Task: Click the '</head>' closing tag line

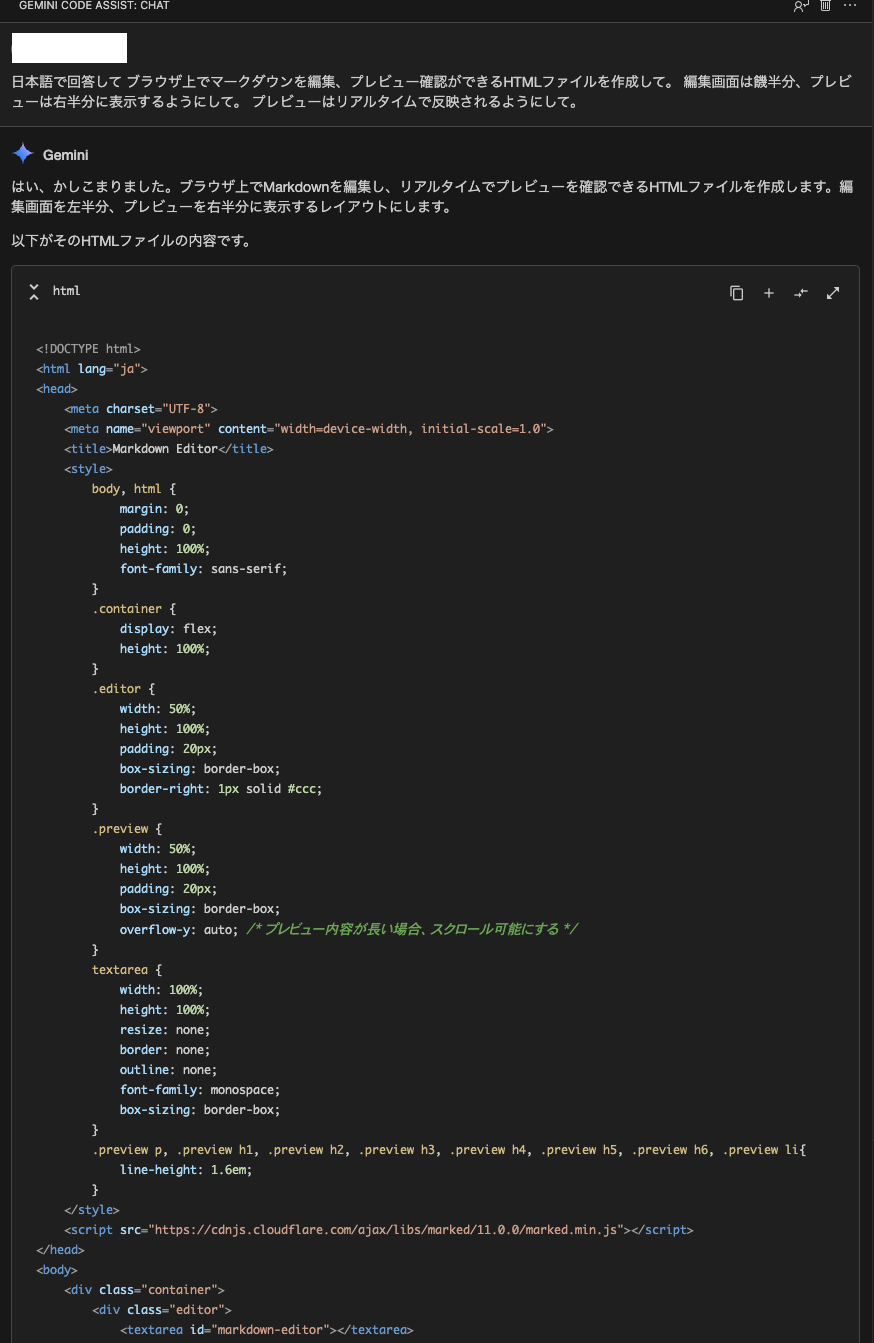Action: pos(60,1250)
